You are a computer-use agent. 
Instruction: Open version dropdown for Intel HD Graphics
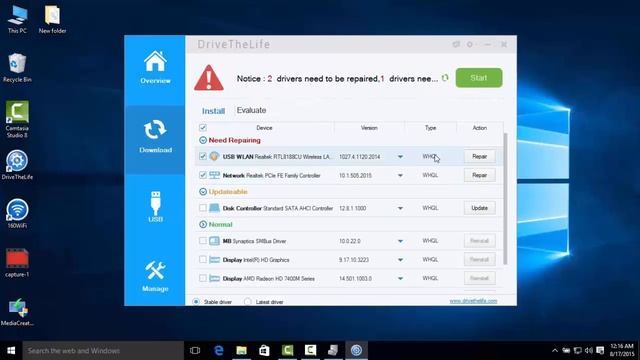pos(400,260)
